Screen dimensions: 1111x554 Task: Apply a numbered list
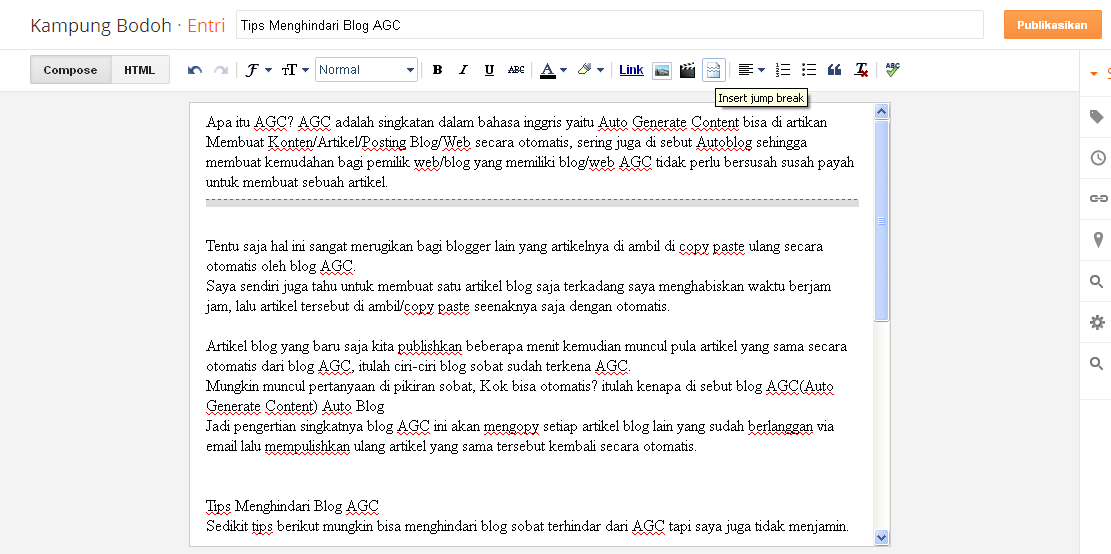[x=783, y=70]
